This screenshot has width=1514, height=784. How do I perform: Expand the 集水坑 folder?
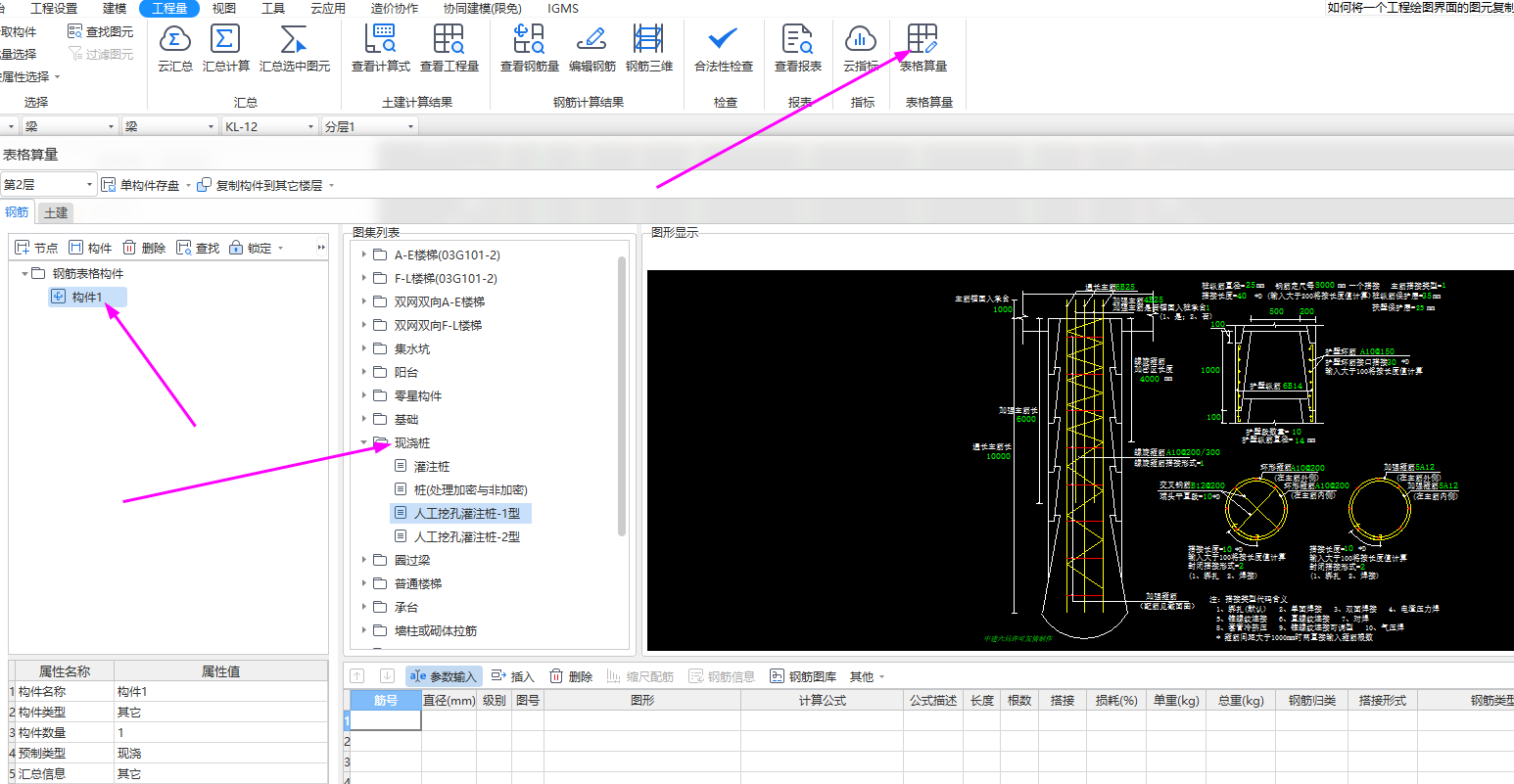(x=364, y=349)
